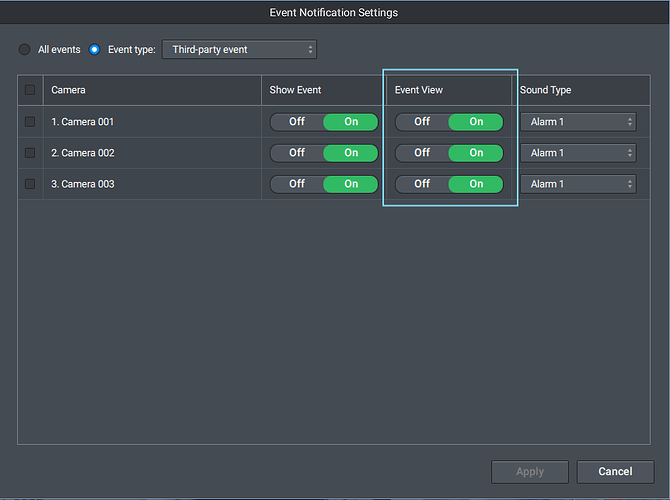Click the Apply button

(x=530, y=472)
